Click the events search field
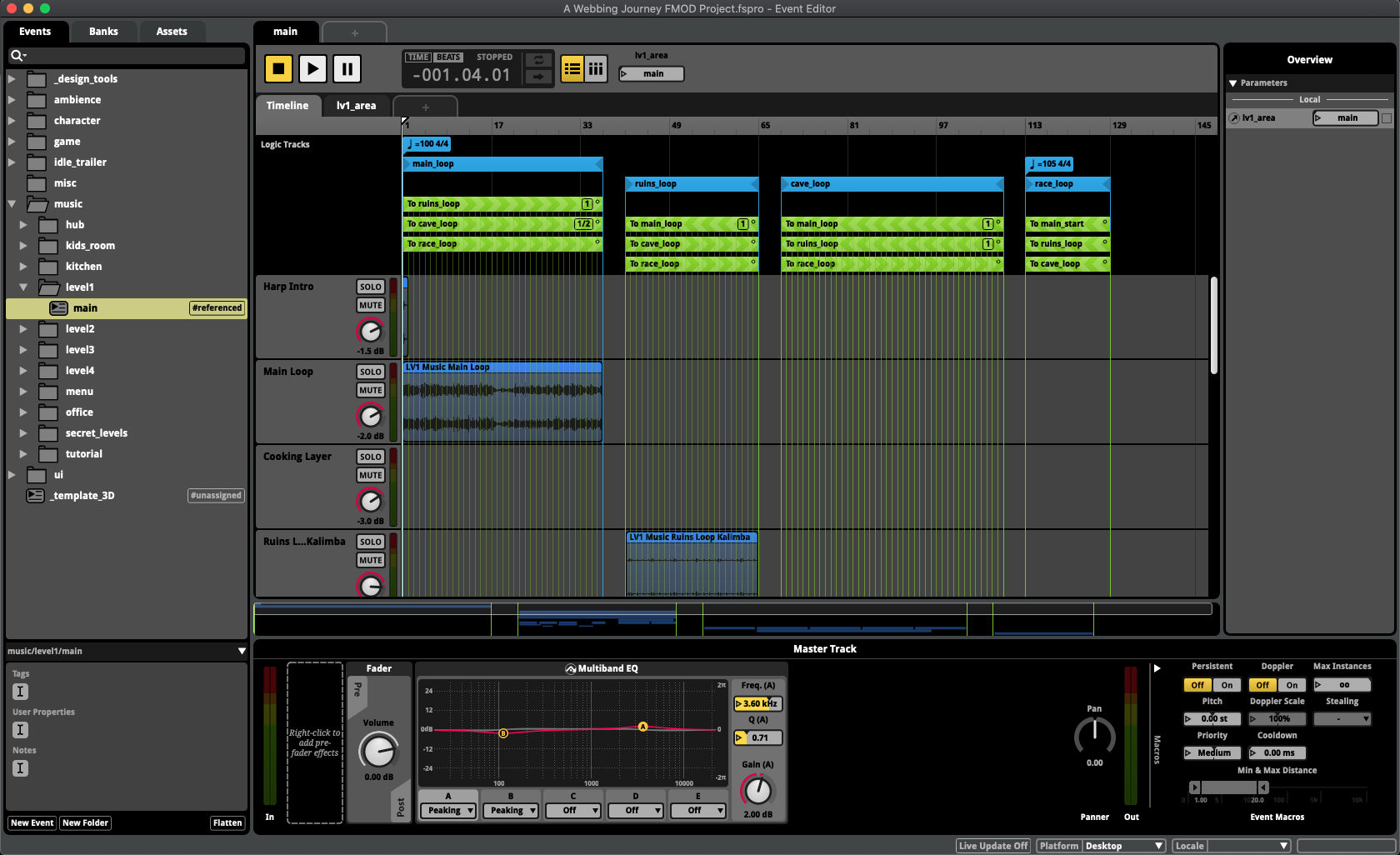Screen dimensions: 1400x855 [x=127, y=56]
